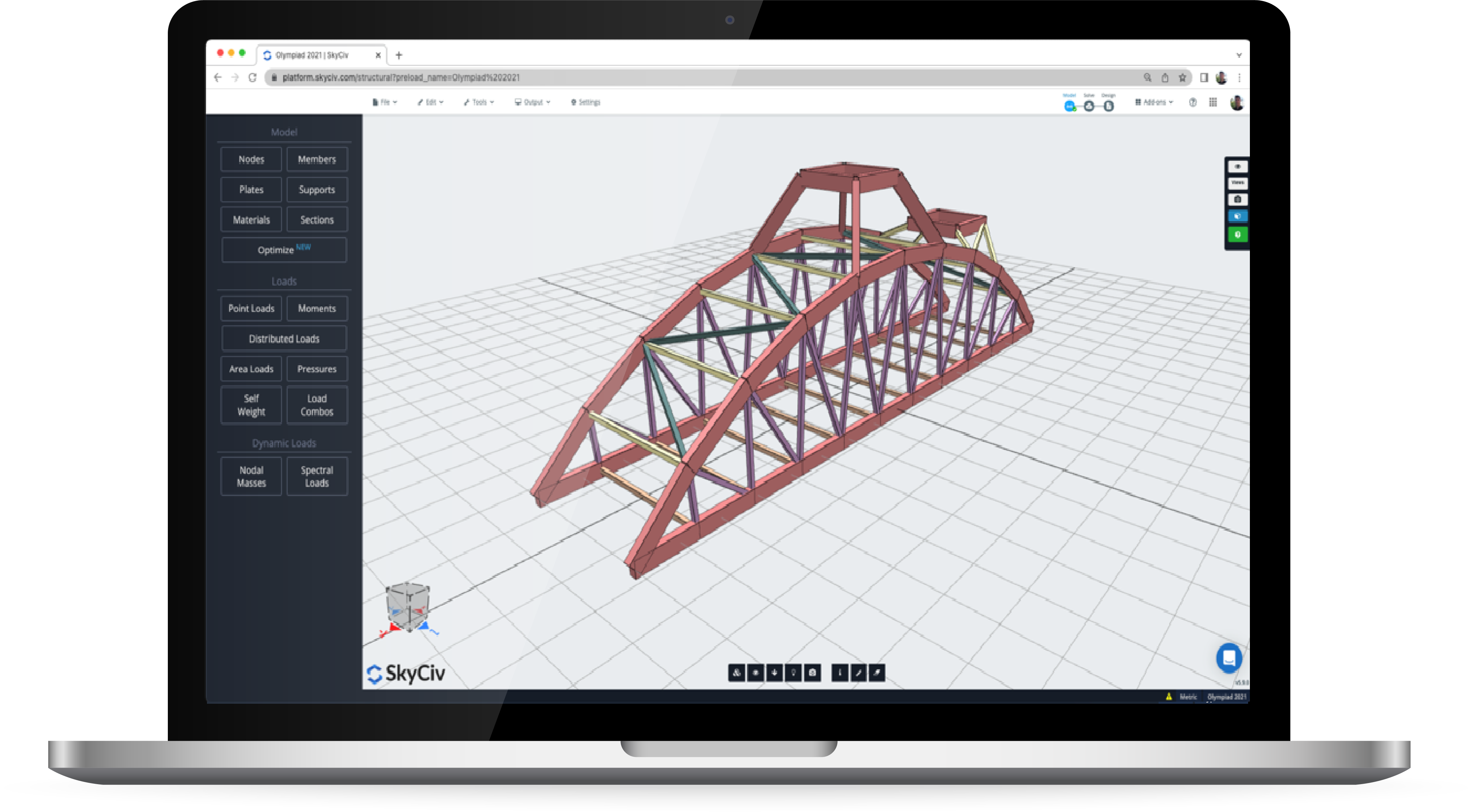
Task: Click the Solve stage circle icon
Action: [x=1088, y=106]
